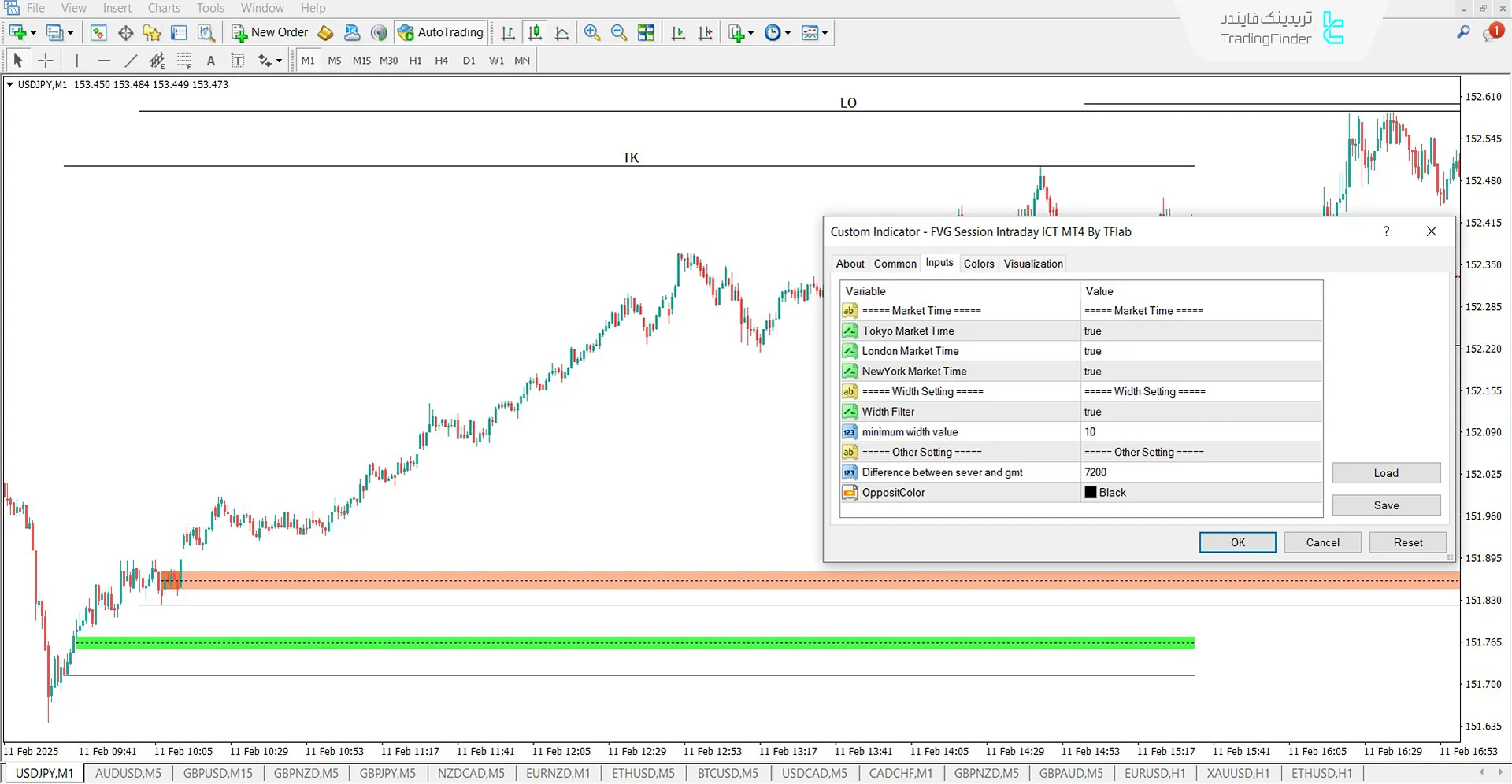1512x784 pixels.
Task: Switch to the Colors tab
Action: point(979,263)
